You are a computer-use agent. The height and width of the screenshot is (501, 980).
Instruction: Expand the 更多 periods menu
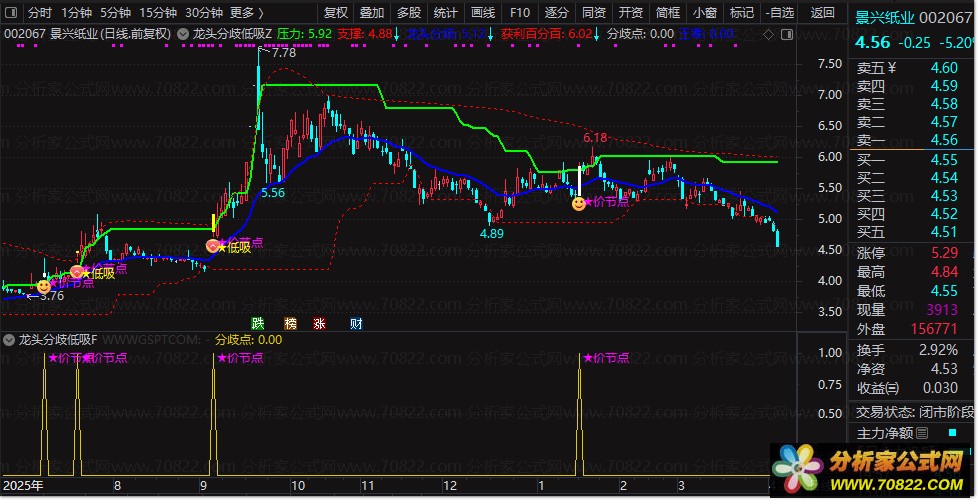tap(247, 12)
